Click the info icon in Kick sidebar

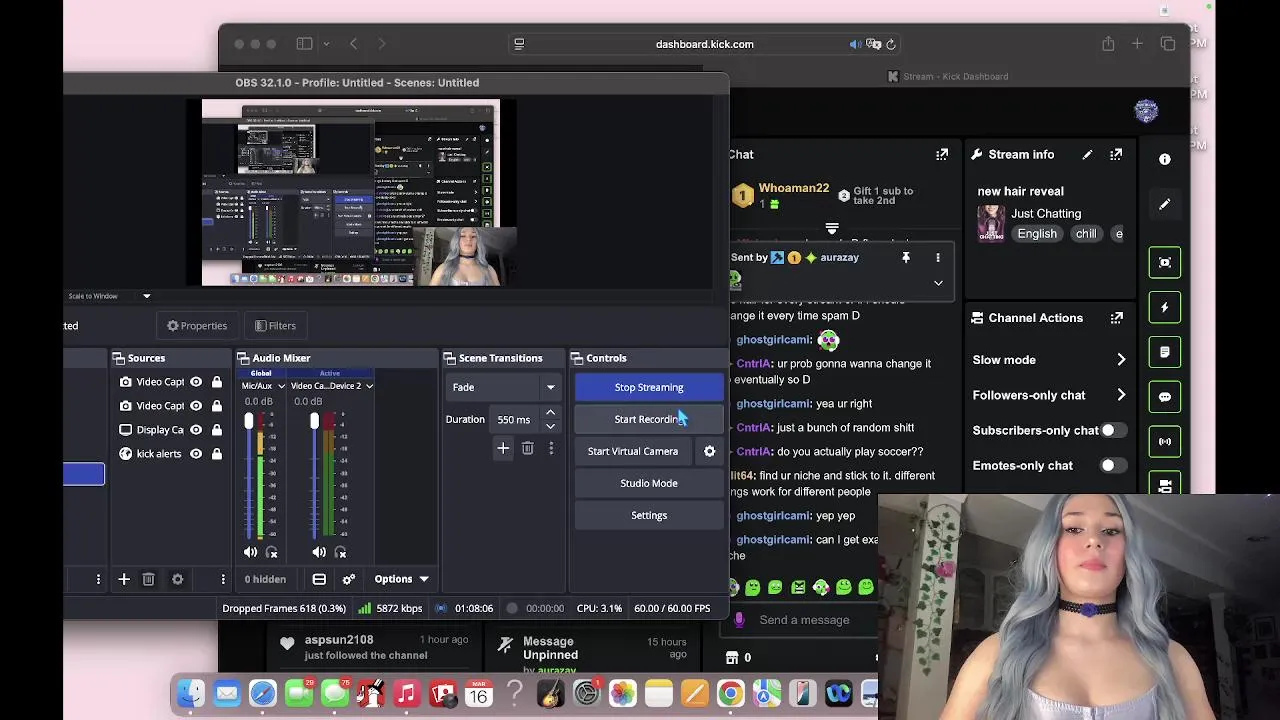click(x=1165, y=159)
